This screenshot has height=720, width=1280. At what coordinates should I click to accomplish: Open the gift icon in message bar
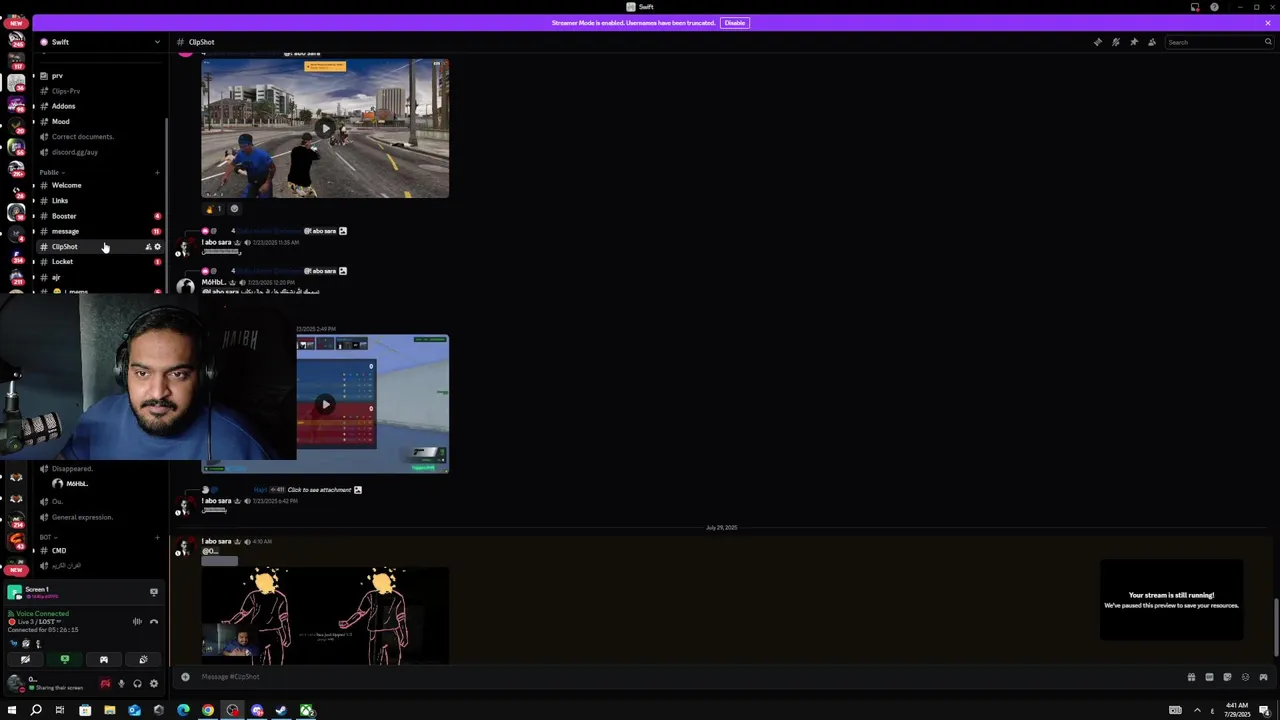point(1191,677)
